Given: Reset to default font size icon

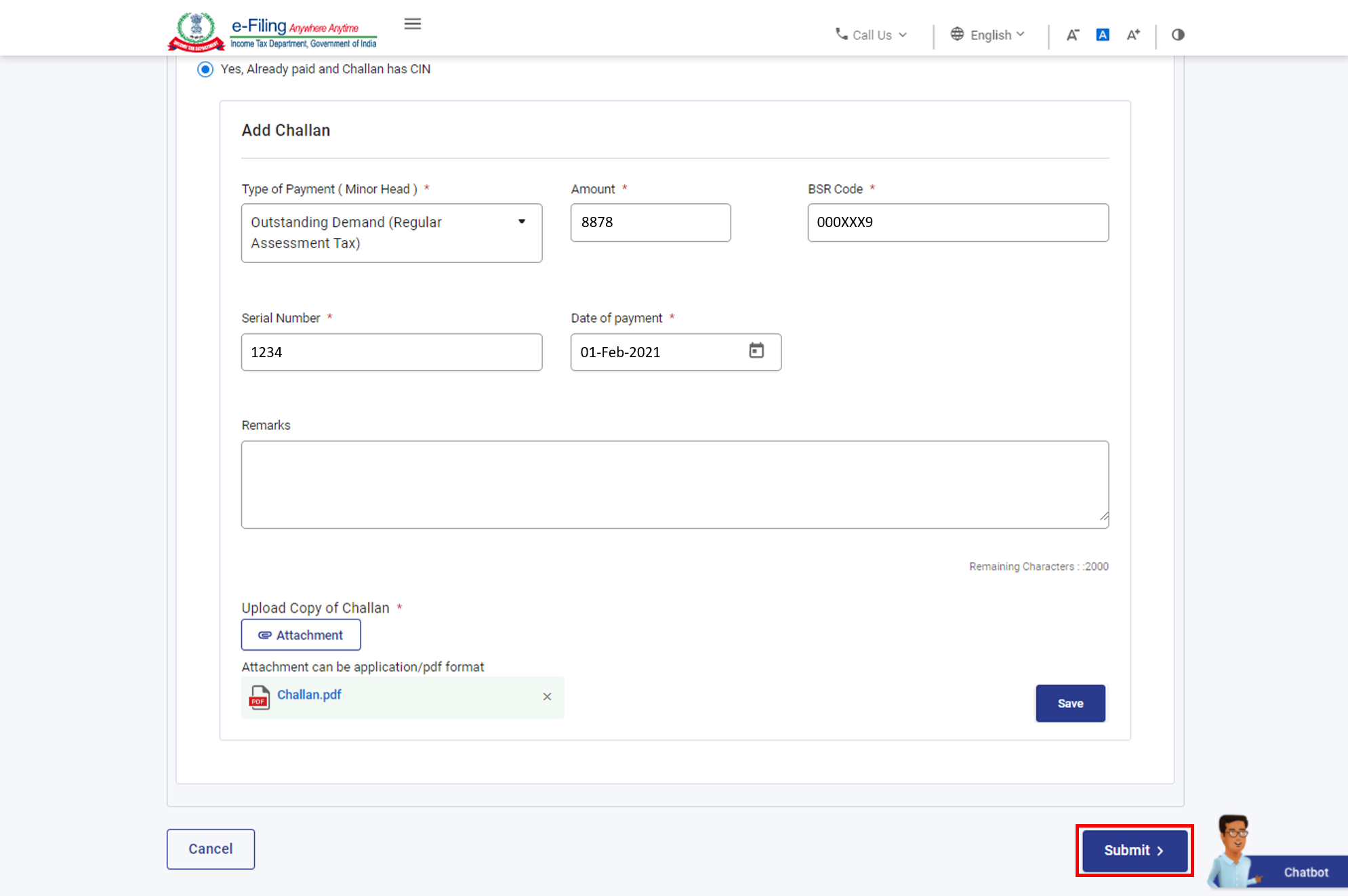Looking at the screenshot, I should (x=1103, y=35).
